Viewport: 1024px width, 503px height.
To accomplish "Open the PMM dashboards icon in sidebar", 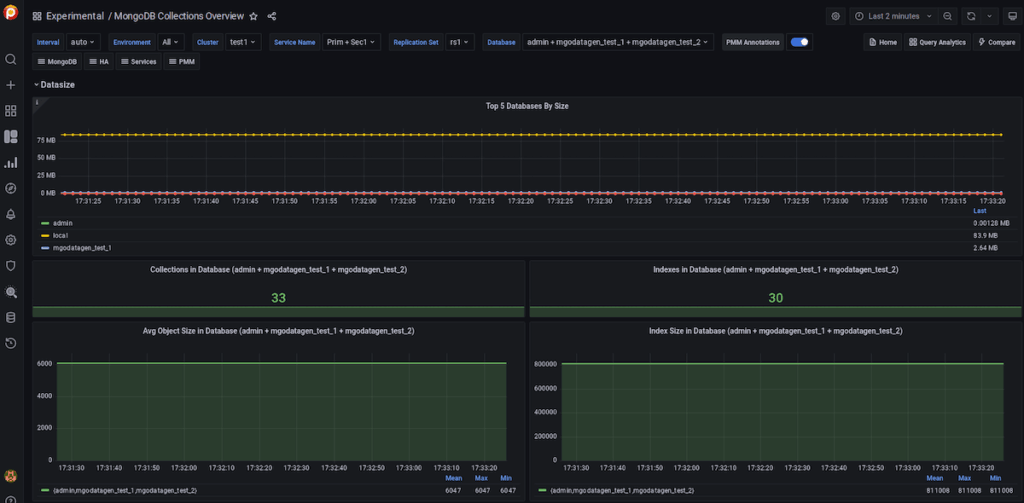I will tap(10, 137).
